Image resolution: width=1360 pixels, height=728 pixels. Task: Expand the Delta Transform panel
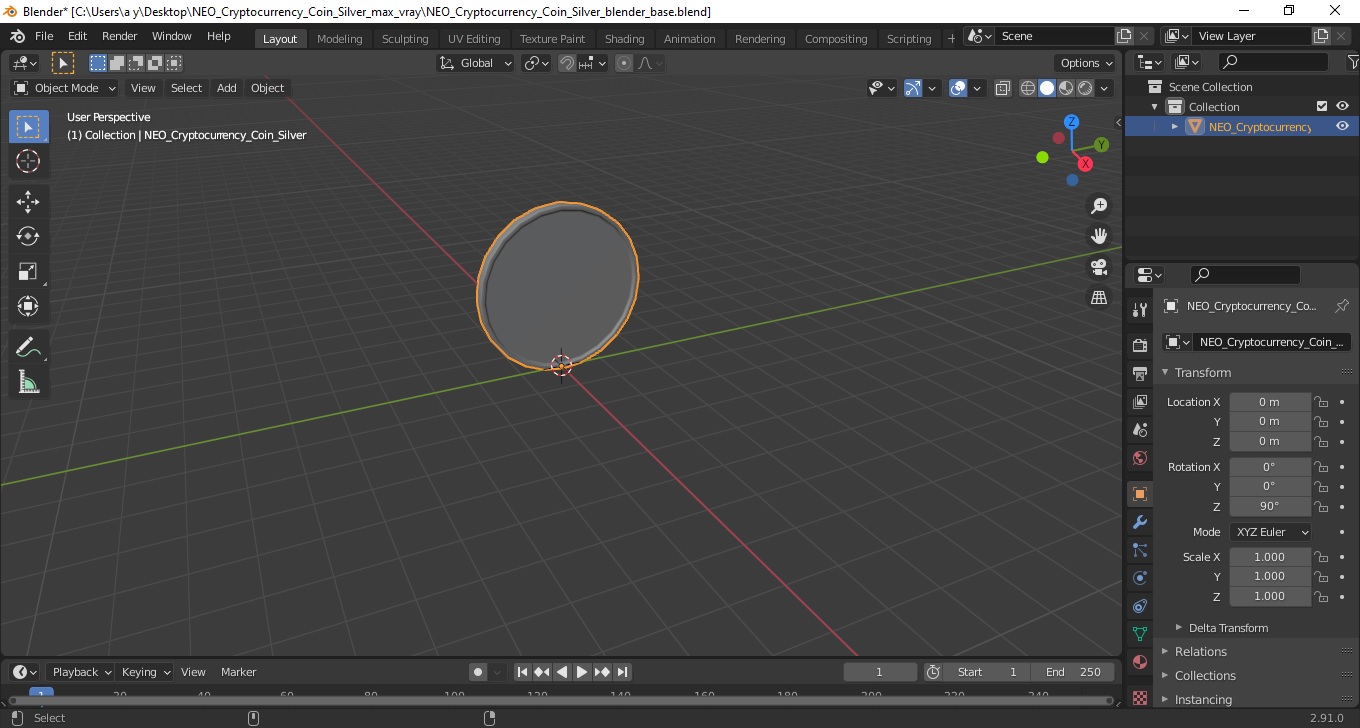(1228, 628)
